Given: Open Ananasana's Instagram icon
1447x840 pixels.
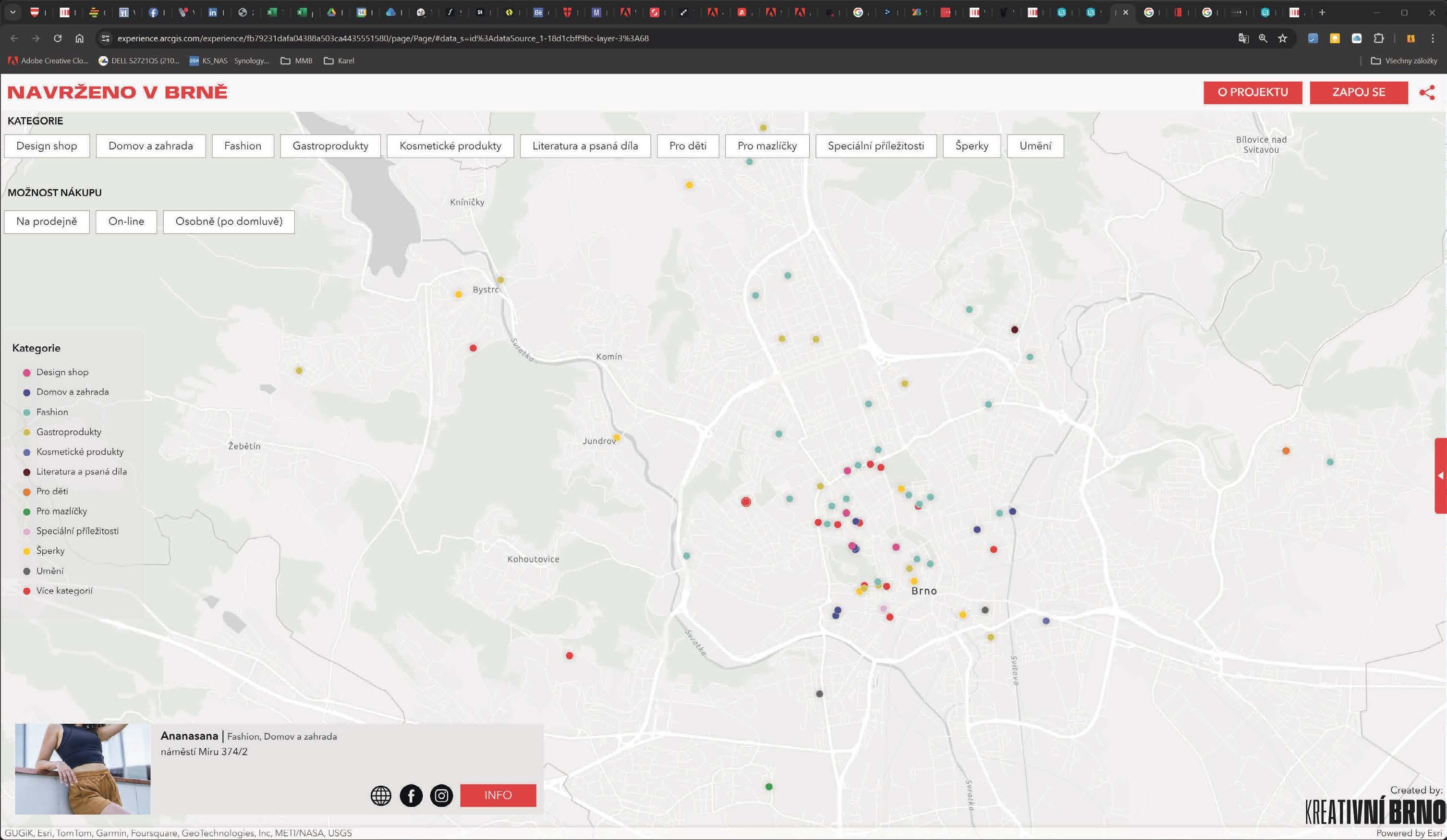Looking at the screenshot, I should [441, 795].
